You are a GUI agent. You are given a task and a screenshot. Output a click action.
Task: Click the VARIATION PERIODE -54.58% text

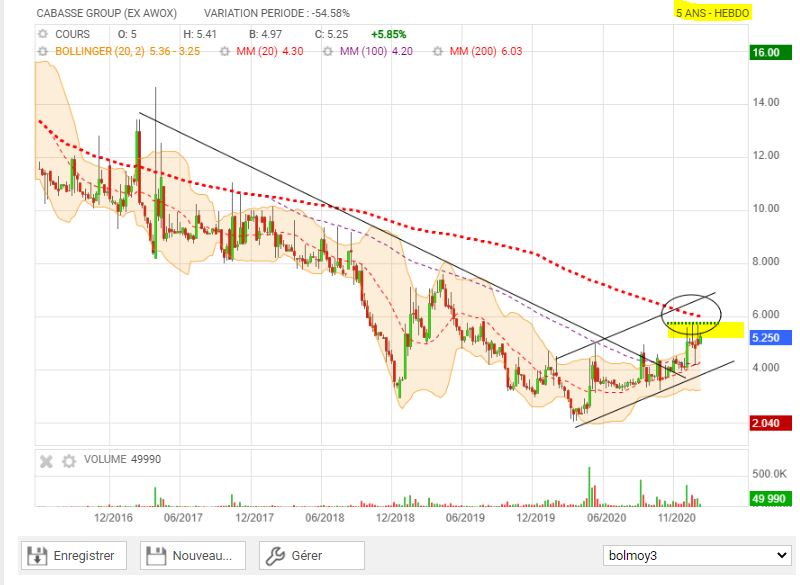pos(277,13)
